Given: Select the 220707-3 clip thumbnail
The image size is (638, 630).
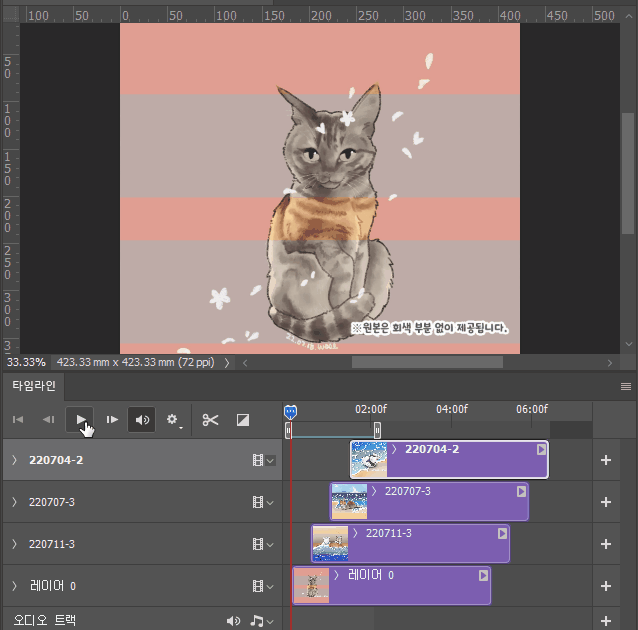Looking at the screenshot, I should pos(349,501).
